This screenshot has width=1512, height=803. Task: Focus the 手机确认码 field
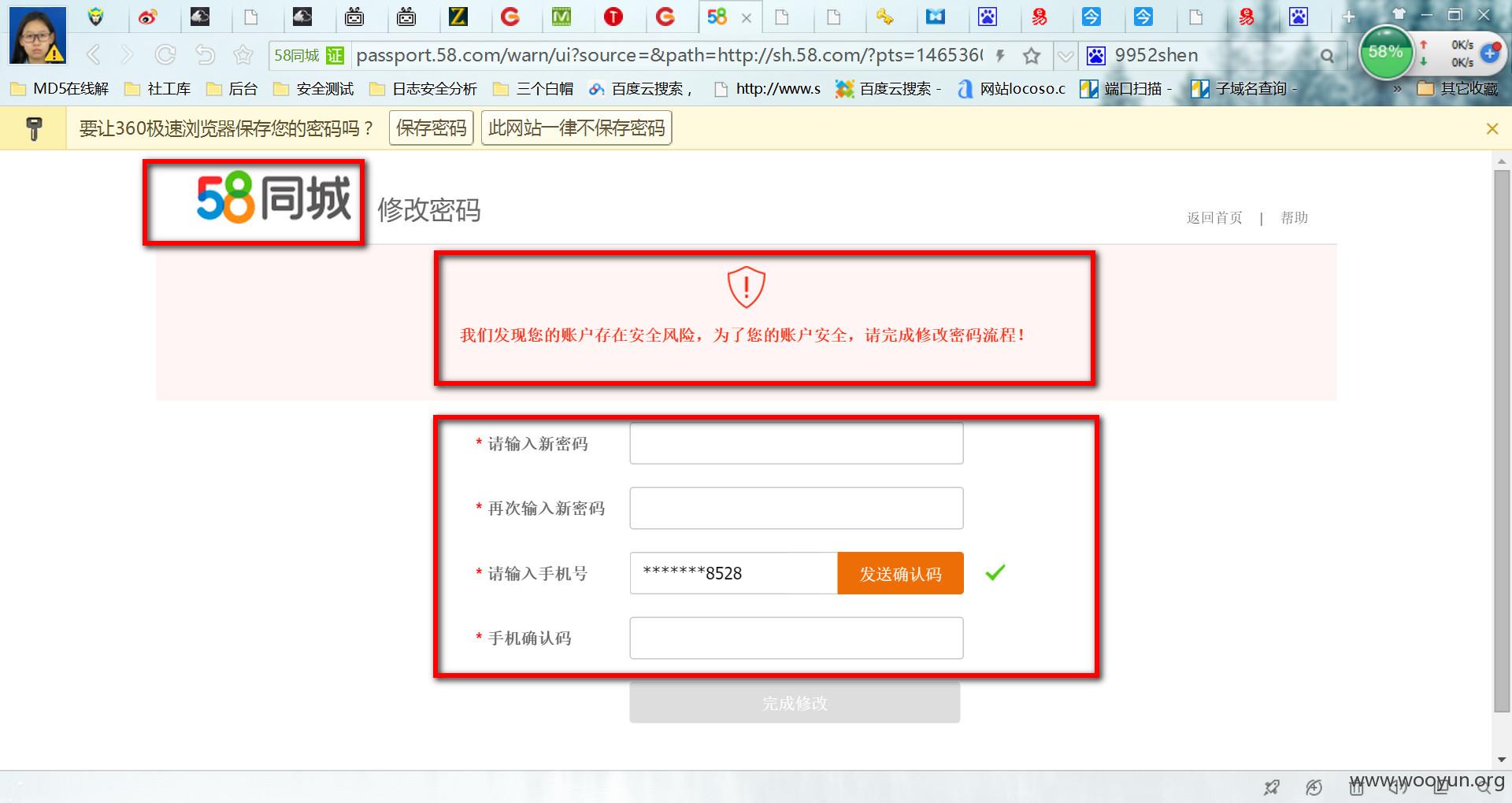tap(796, 638)
